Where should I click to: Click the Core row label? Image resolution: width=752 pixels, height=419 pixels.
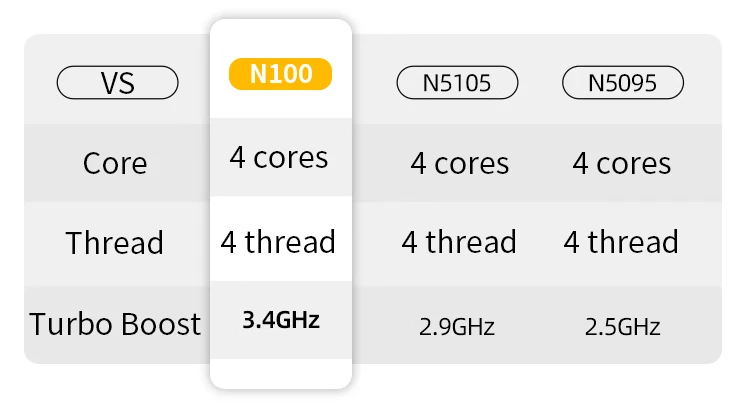click(x=115, y=163)
